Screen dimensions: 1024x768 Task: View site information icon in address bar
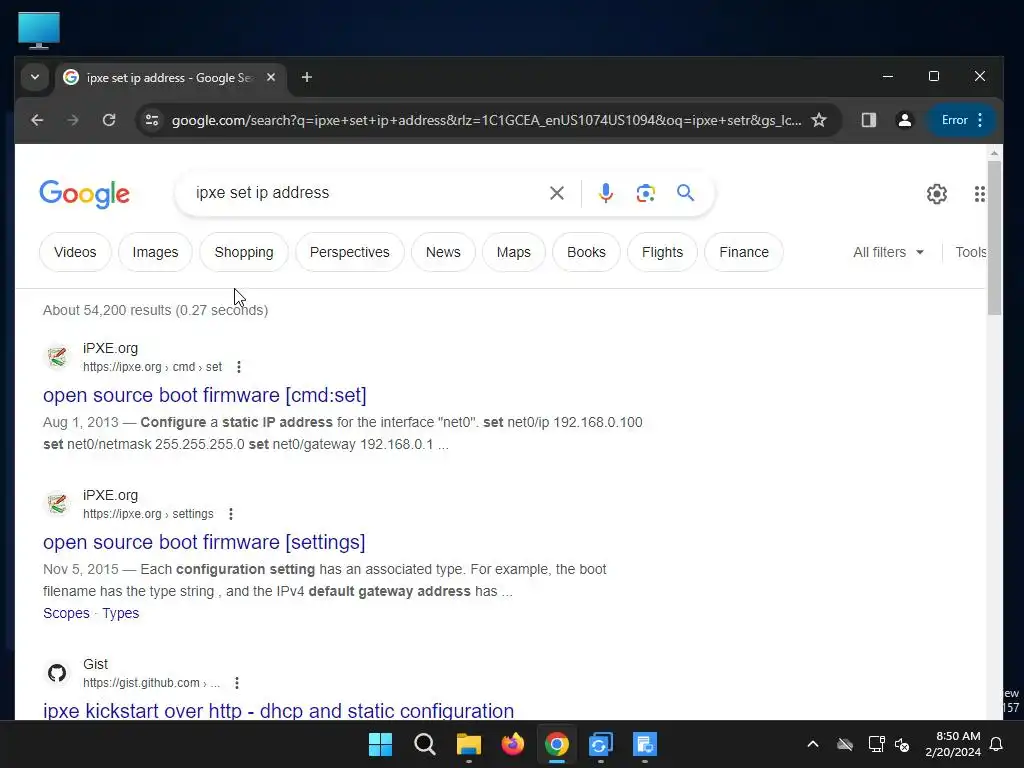coord(152,120)
